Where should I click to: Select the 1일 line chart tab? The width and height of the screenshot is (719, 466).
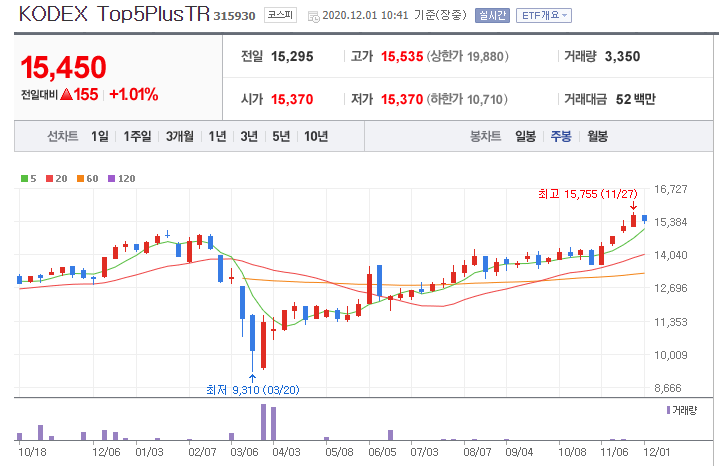[x=100, y=136]
